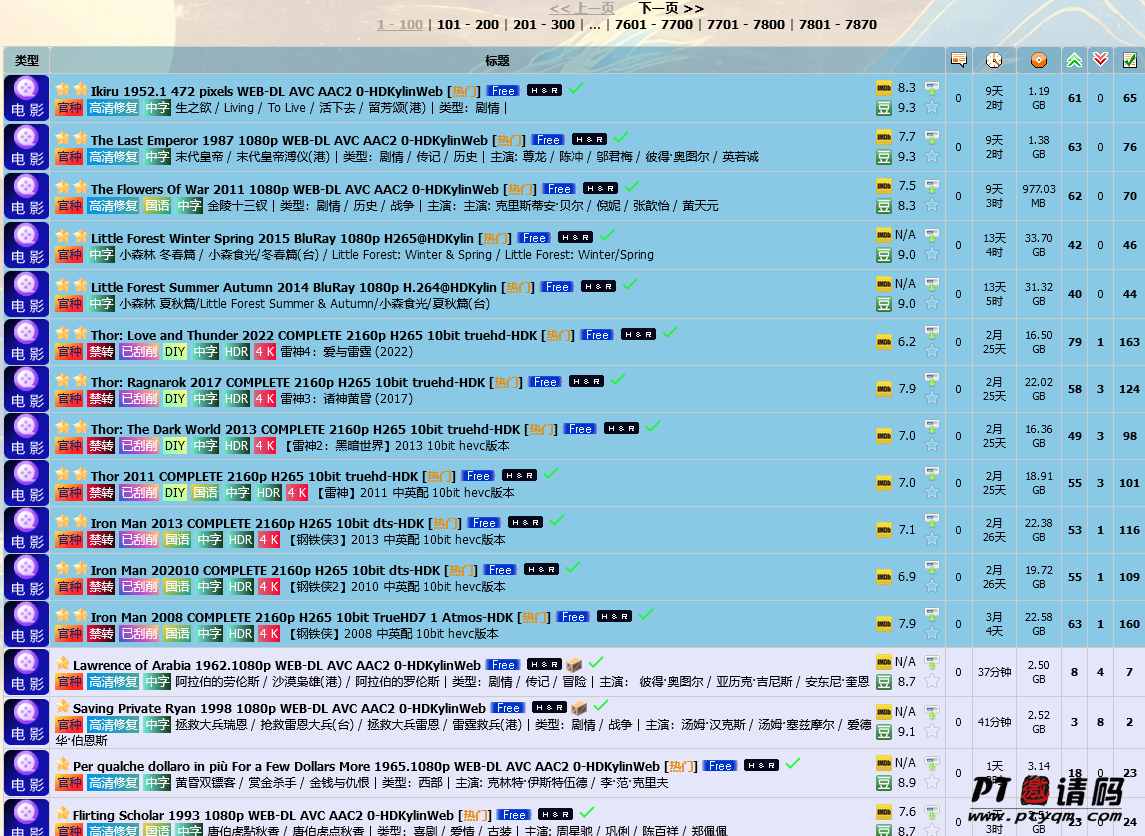Click the Douban icon in The Last Emperor row
Image resolution: width=1145 pixels, height=836 pixels.
click(884, 156)
